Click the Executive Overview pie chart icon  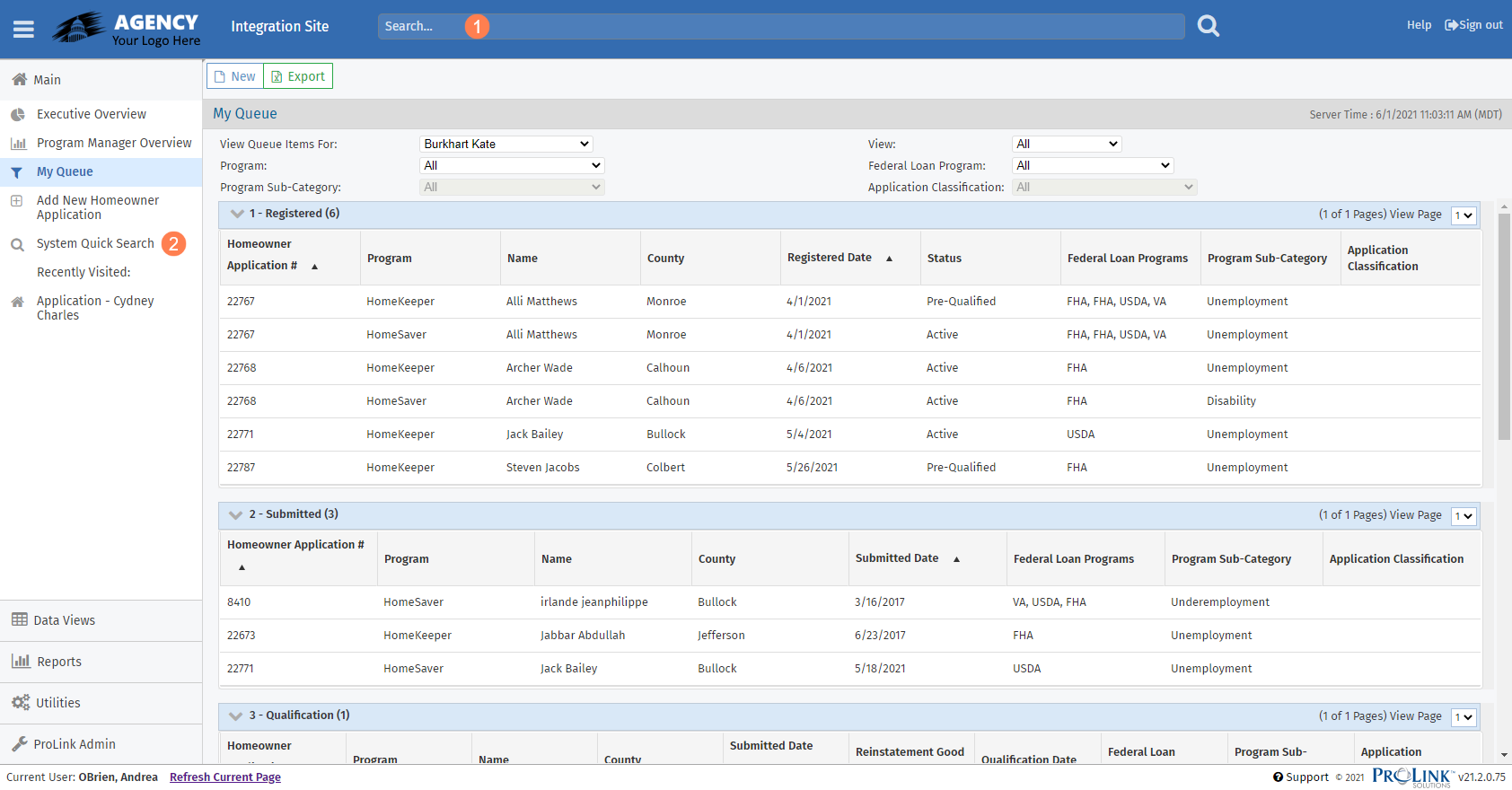click(x=18, y=115)
